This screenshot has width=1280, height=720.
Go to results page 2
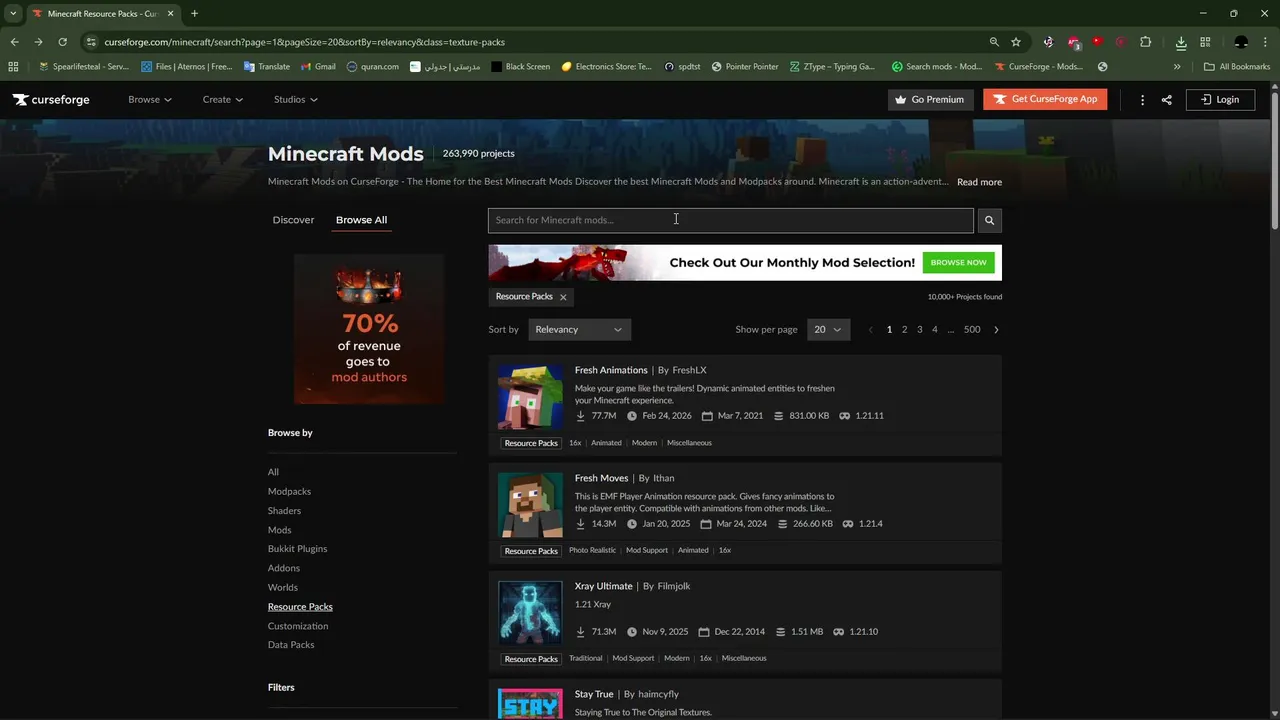[x=904, y=330]
